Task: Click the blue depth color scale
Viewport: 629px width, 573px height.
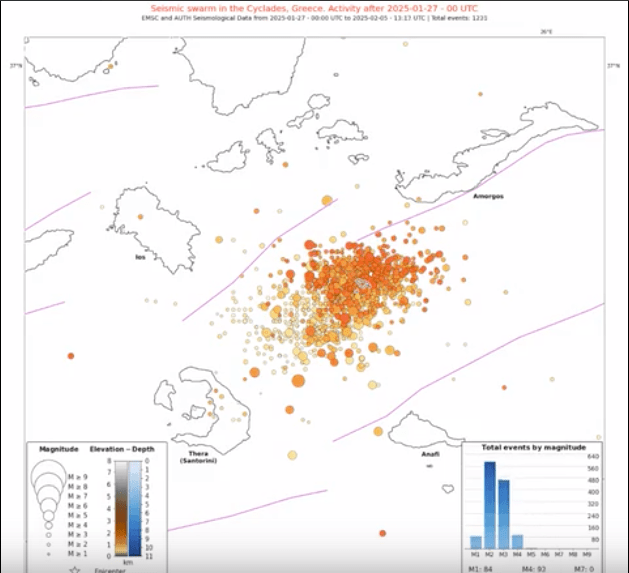Action: point(133,508)
